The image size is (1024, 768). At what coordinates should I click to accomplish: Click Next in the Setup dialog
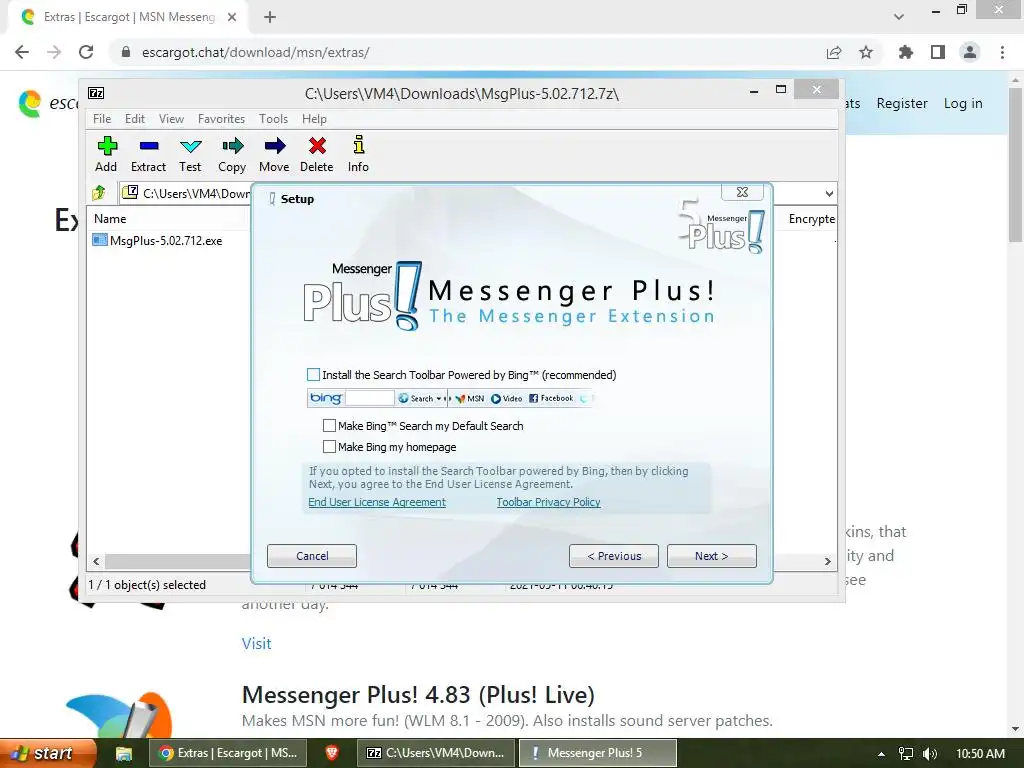[712, 556]
